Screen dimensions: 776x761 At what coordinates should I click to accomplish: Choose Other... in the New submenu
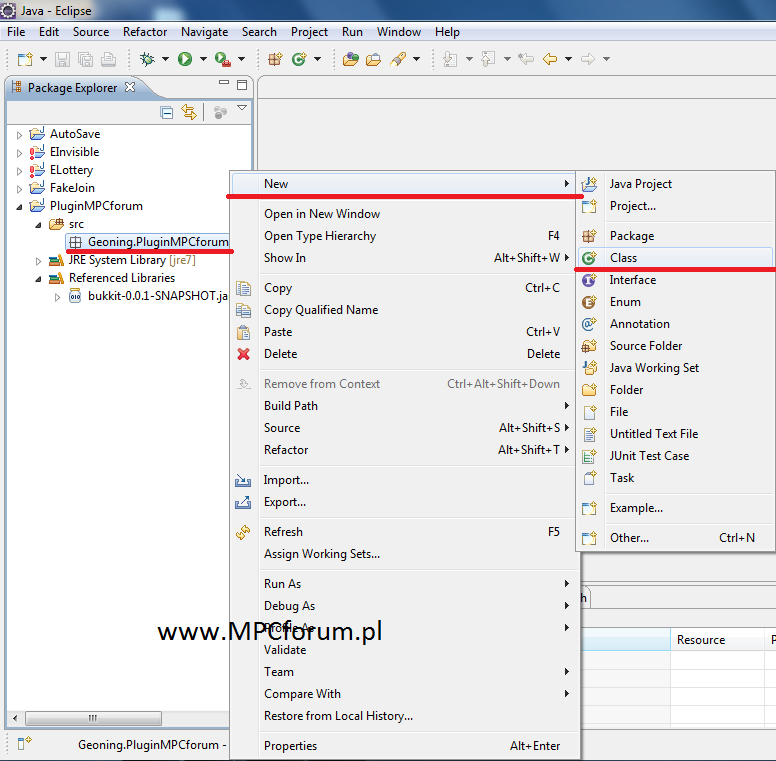tap(675, 538)
